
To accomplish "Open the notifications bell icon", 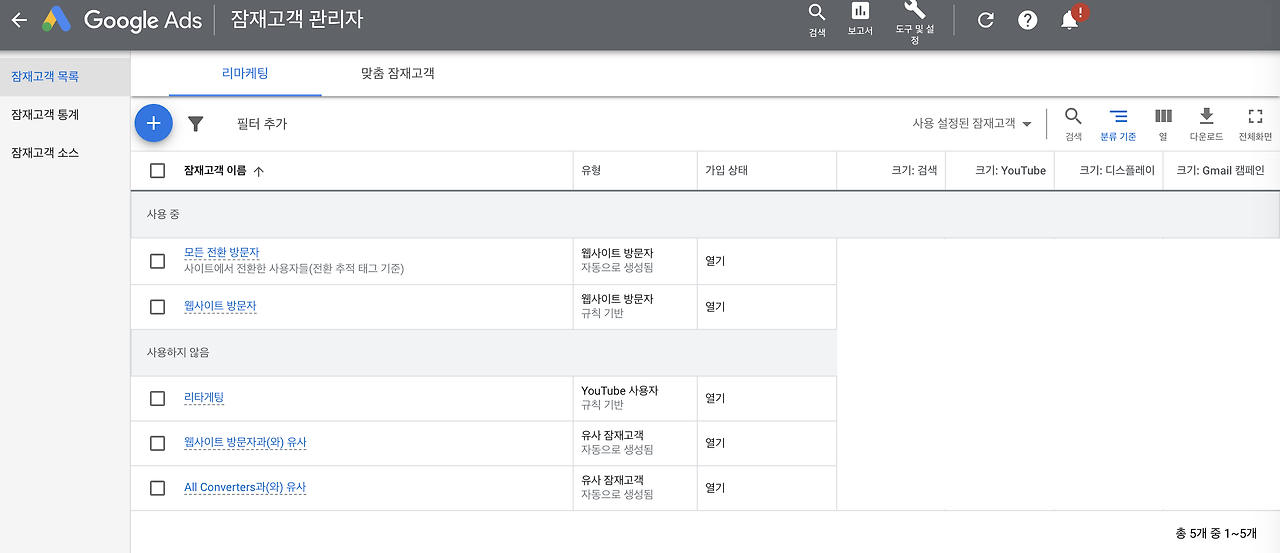I will (x=1071, y=19).
